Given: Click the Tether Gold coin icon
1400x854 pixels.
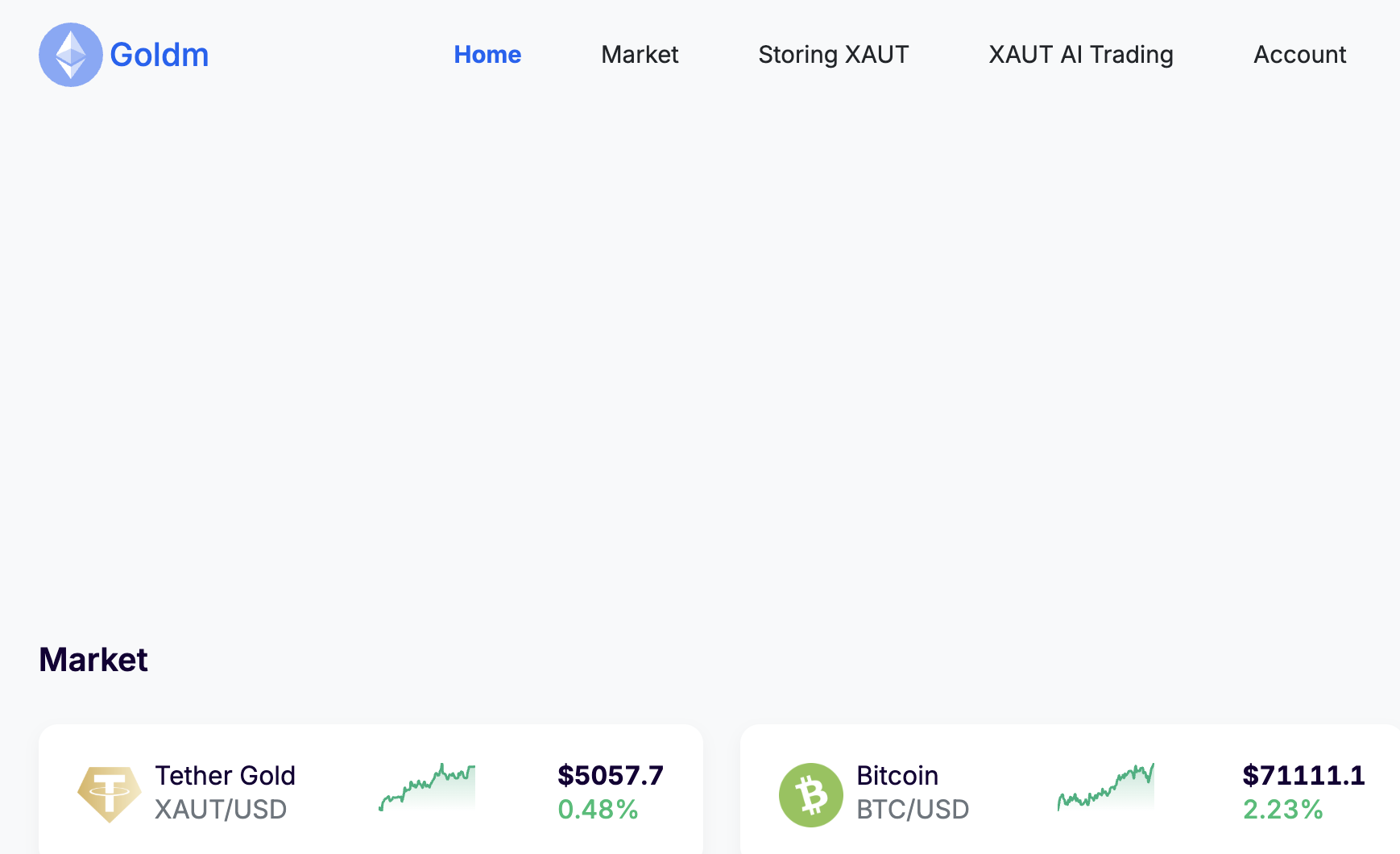Looking at the screenshot, I should tap(109, 794).
